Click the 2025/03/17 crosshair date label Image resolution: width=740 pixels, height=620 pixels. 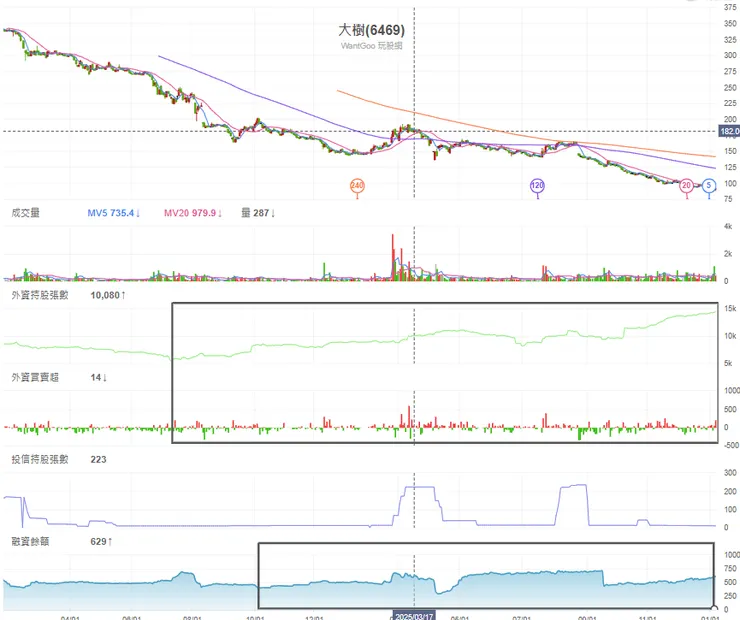coord(414,616)
